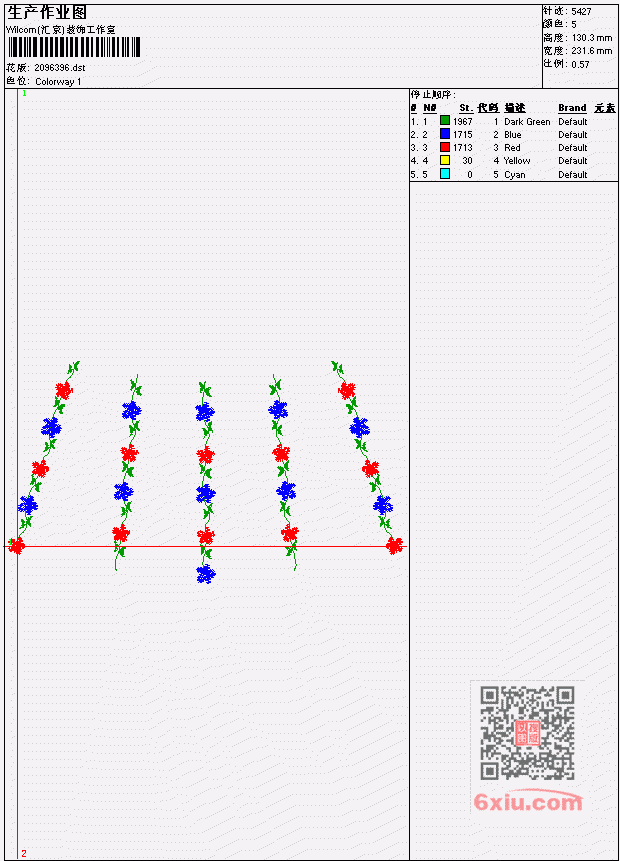Click the Wilcom studio name line

(61, 30)
